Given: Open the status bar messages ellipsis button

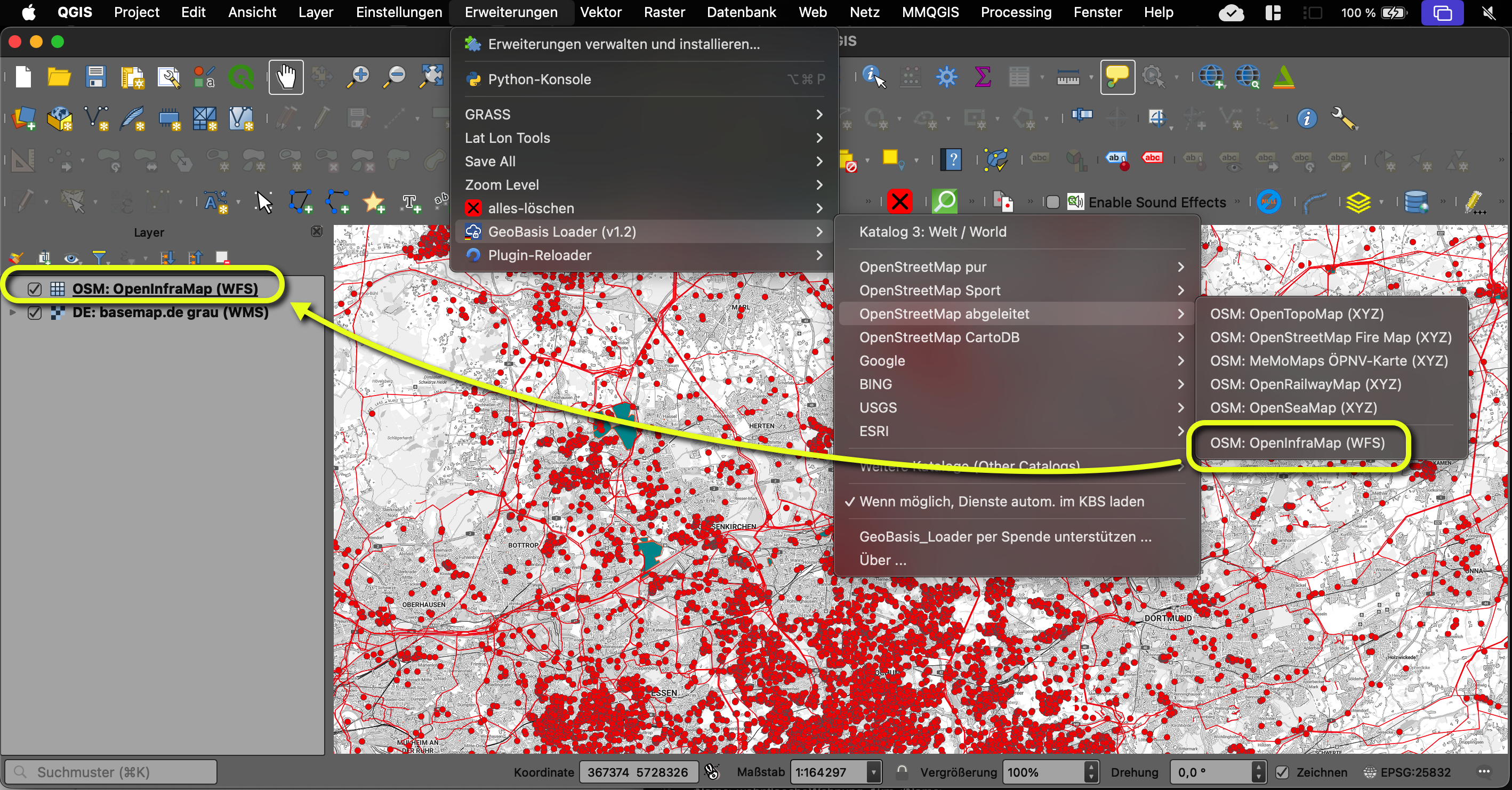Looking at the screenshot, I should click(1484, 771).
